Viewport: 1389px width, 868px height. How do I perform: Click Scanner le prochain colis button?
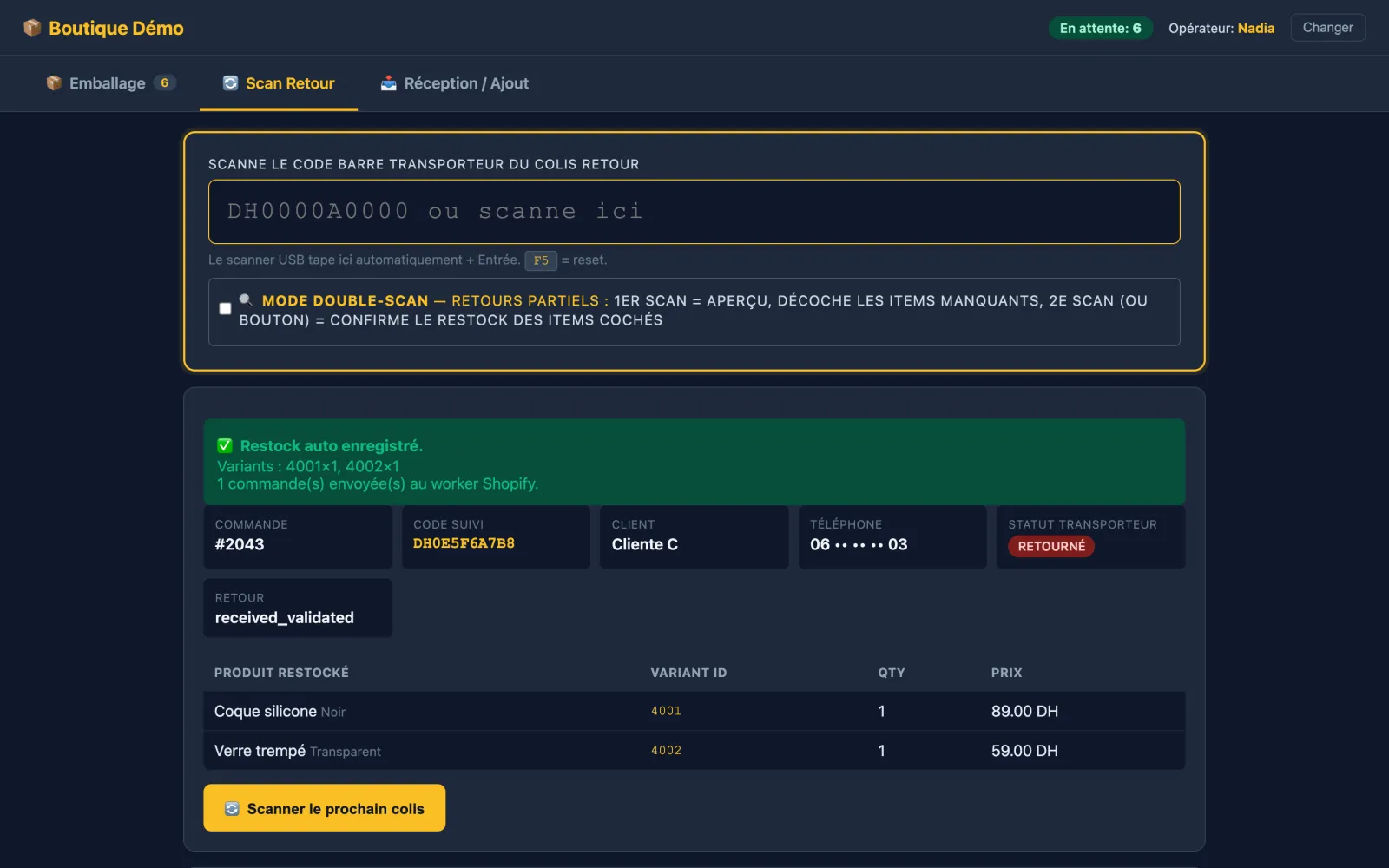325,808
